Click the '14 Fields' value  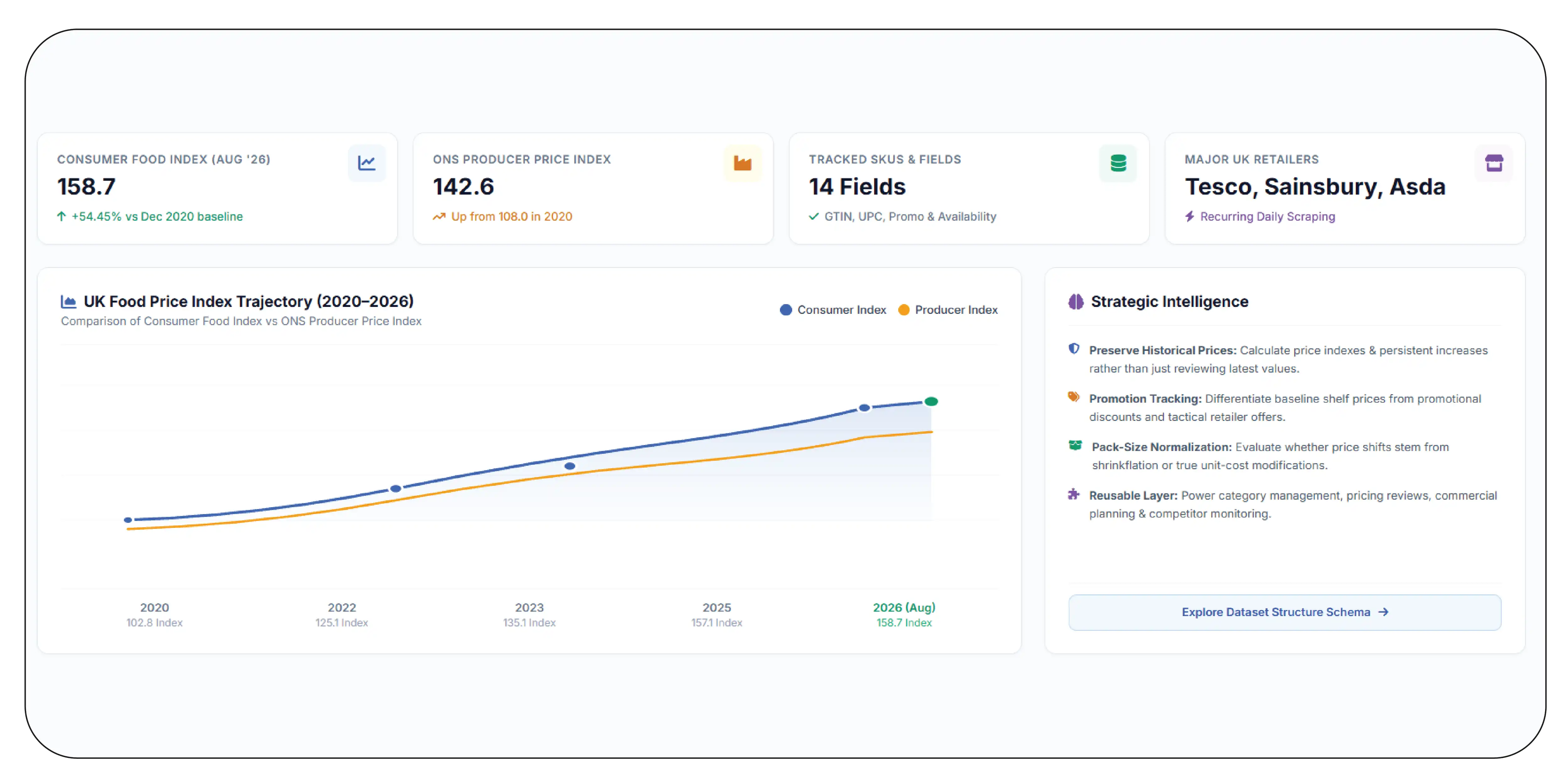click(x=857, y=187)
